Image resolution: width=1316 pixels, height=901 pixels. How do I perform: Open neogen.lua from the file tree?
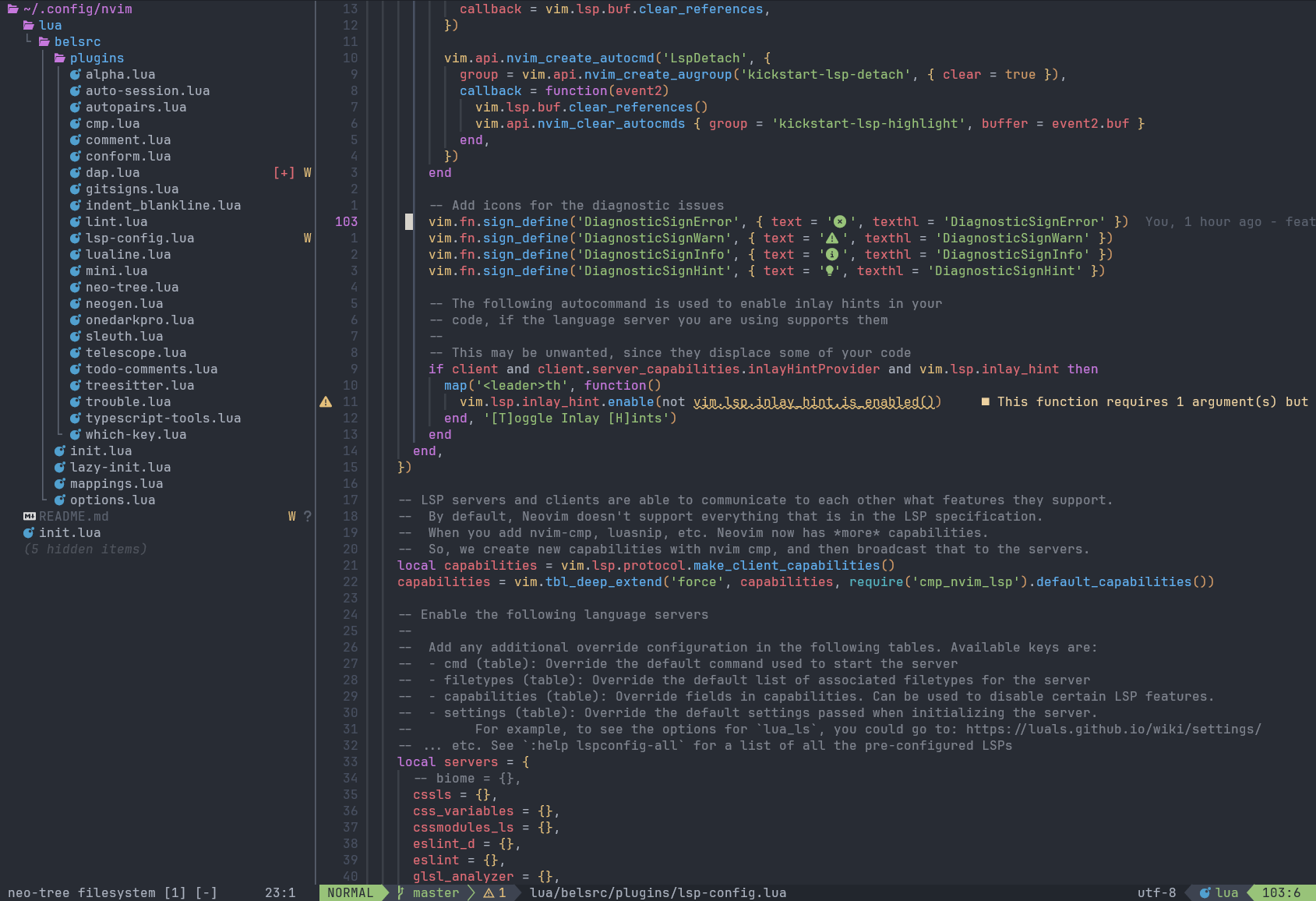125,304
